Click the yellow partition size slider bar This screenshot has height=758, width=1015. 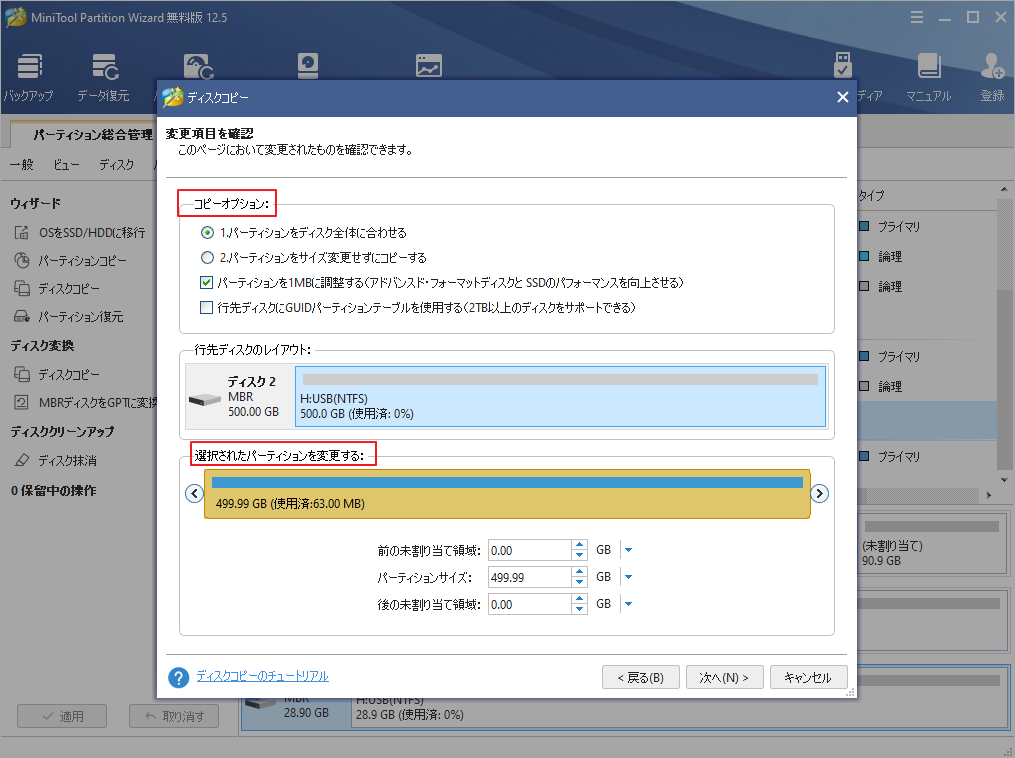coord(507,494)
